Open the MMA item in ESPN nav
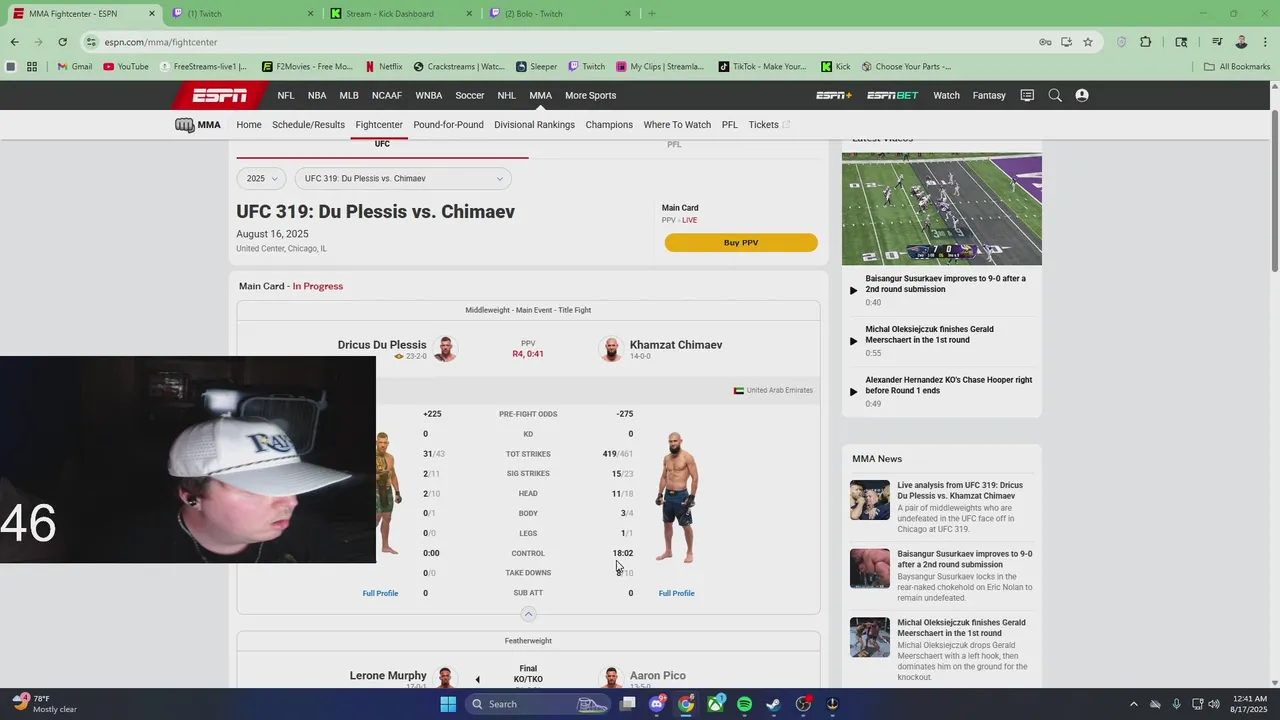Image resolution: width=1280 pixels, height=720 pixels. tap(540, 95)
